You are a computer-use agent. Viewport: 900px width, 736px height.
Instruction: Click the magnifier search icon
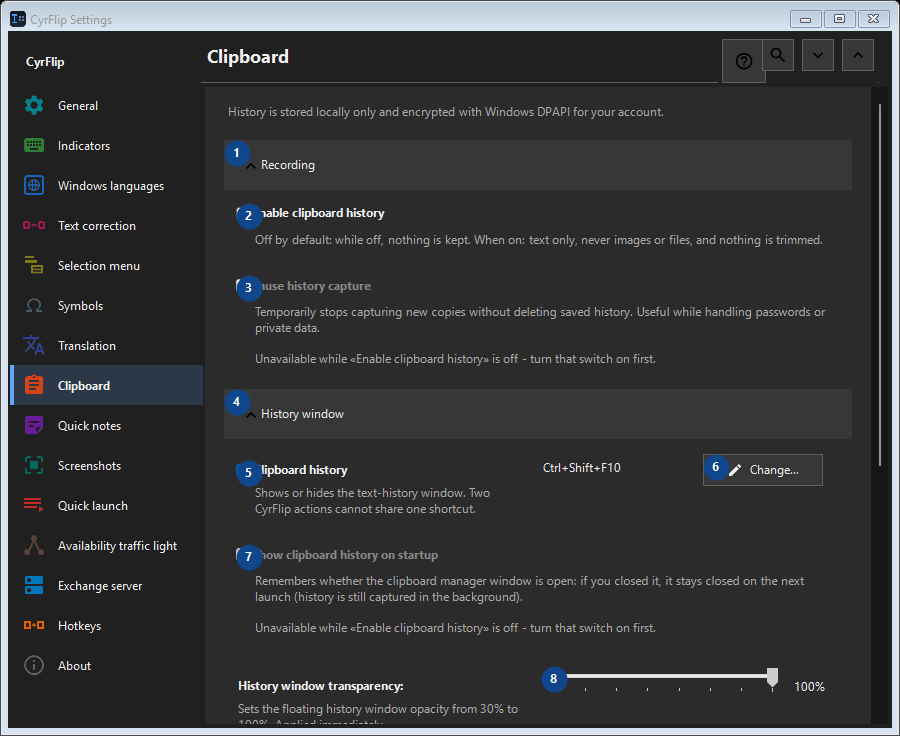tap(778, 55)
